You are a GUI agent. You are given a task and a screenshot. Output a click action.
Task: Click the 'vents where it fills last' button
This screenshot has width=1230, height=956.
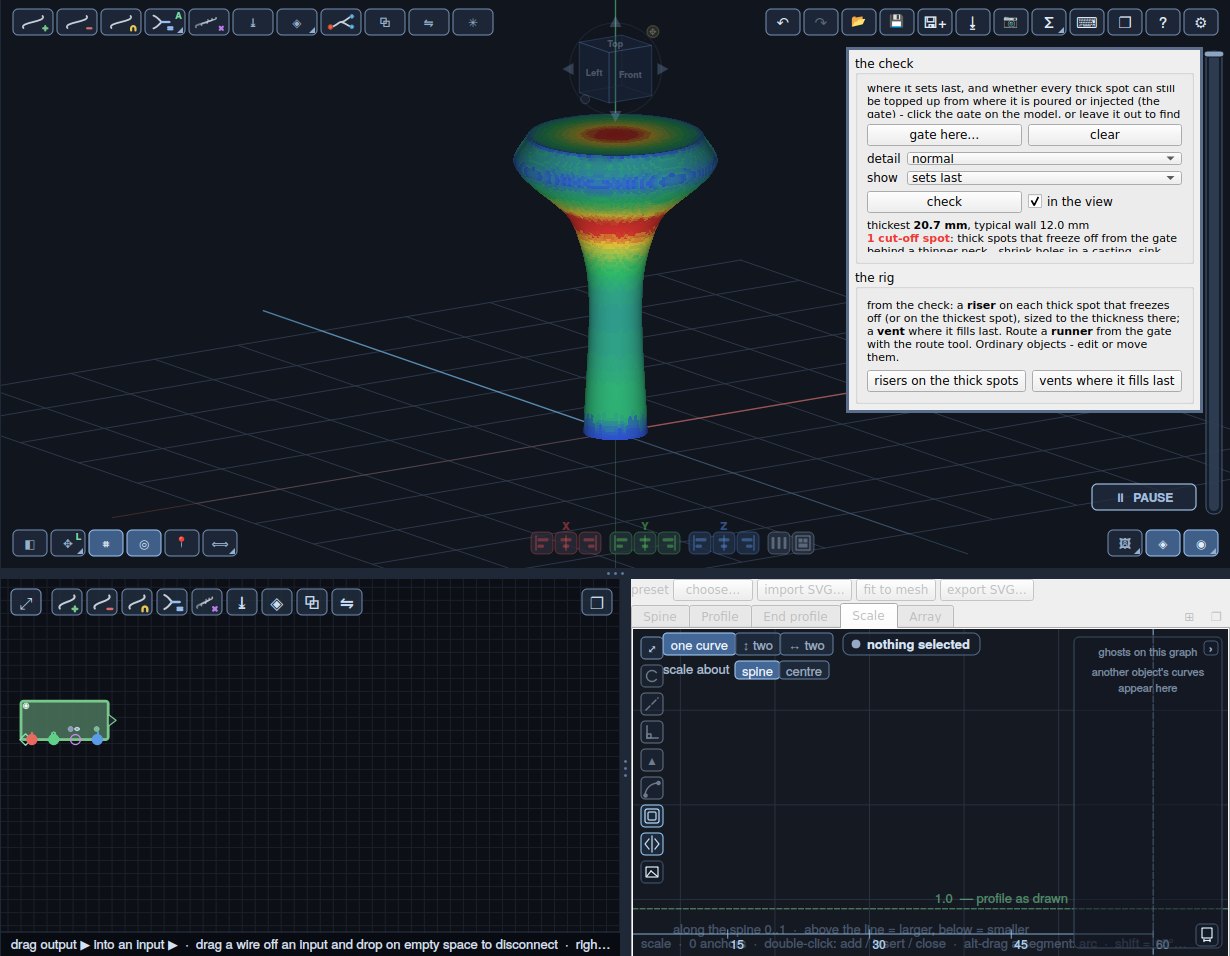(x=1107, y=380)
